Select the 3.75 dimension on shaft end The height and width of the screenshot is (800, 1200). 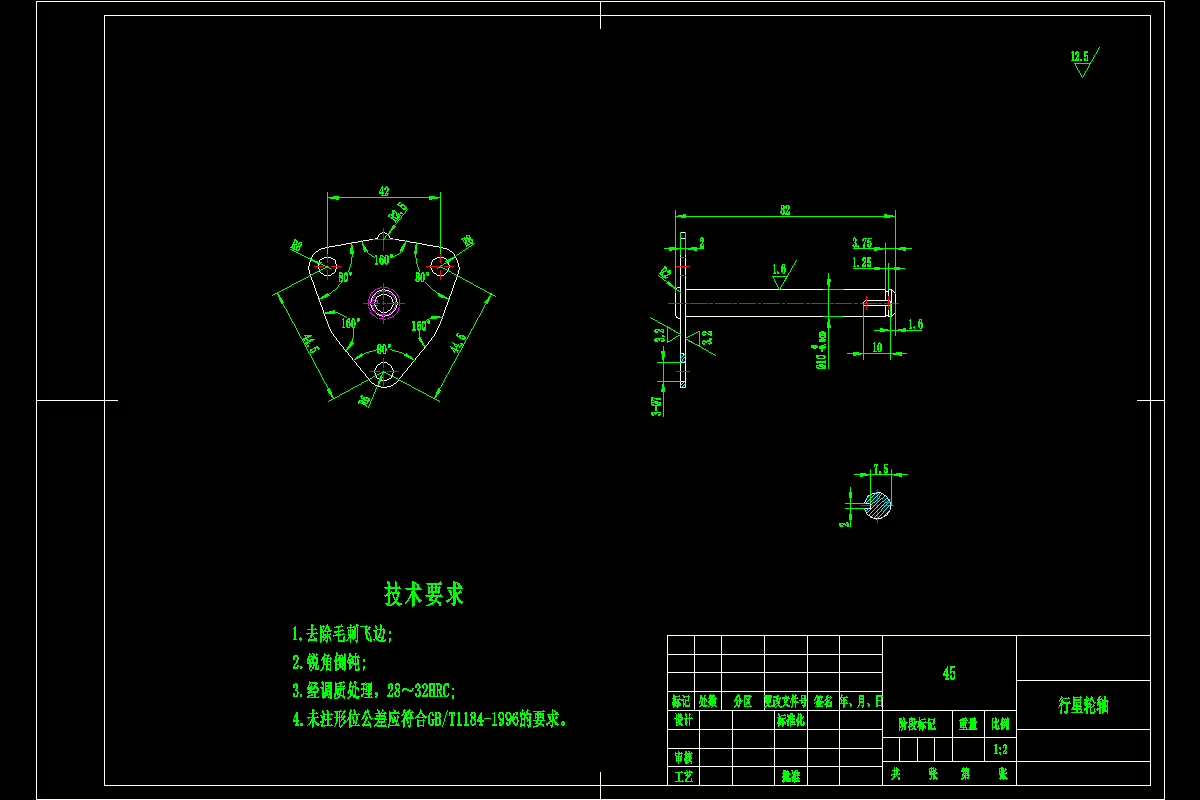point(862,242)
